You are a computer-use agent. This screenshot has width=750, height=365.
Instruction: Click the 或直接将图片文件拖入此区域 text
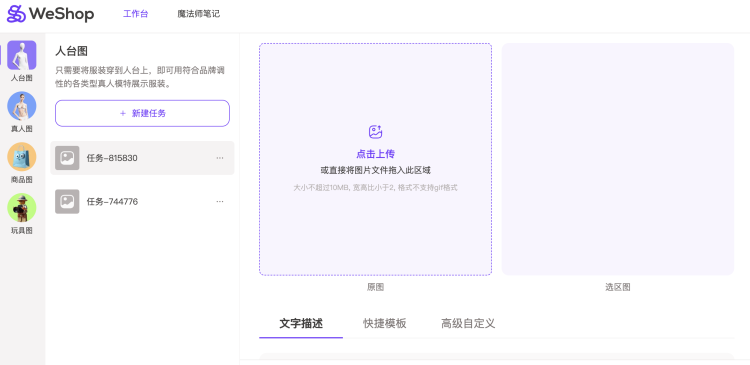(375, 171)
